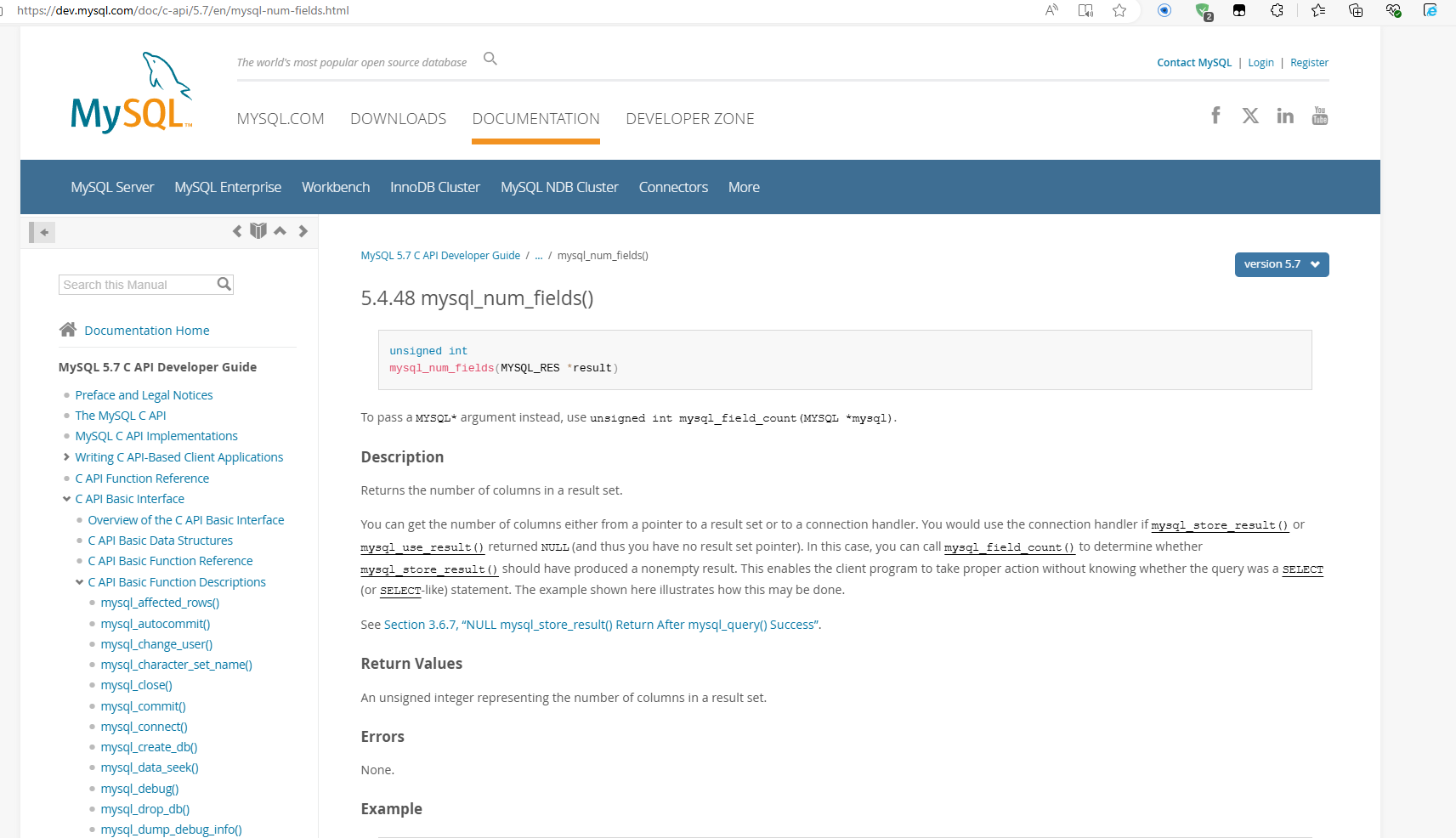Select MySQL Enterprise menu item
The width and height of the screenshot is (1456, 838).
coord(228,187)
